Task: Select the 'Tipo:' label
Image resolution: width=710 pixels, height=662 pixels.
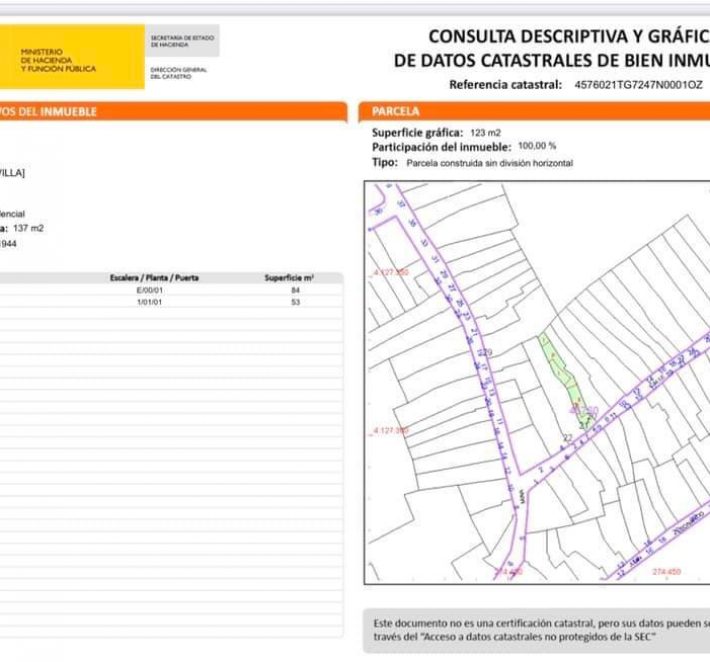Action: [x=385, y=162]
